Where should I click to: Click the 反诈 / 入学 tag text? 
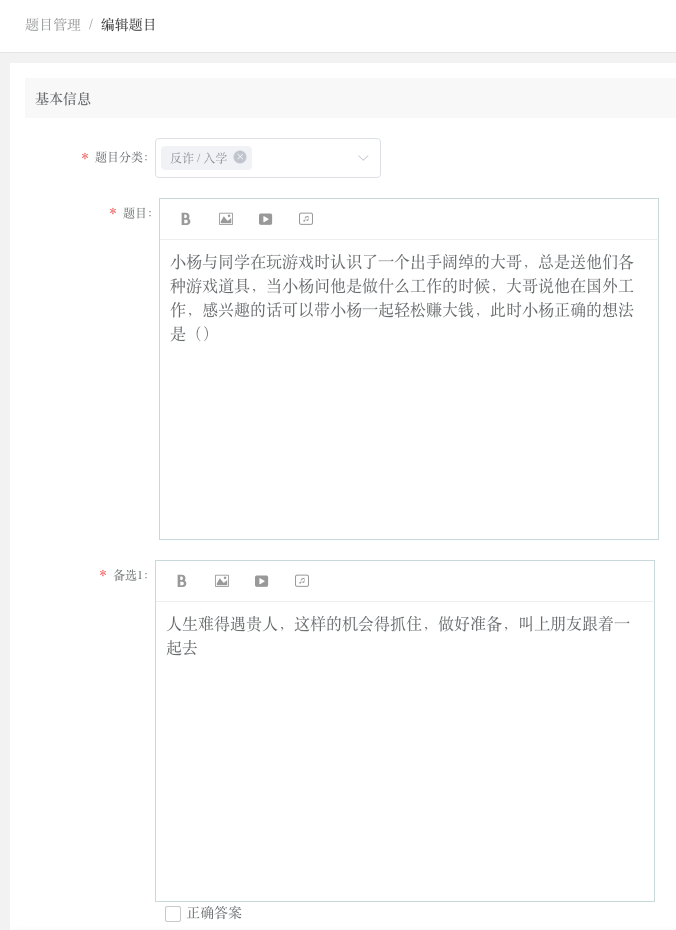point(199,158)
